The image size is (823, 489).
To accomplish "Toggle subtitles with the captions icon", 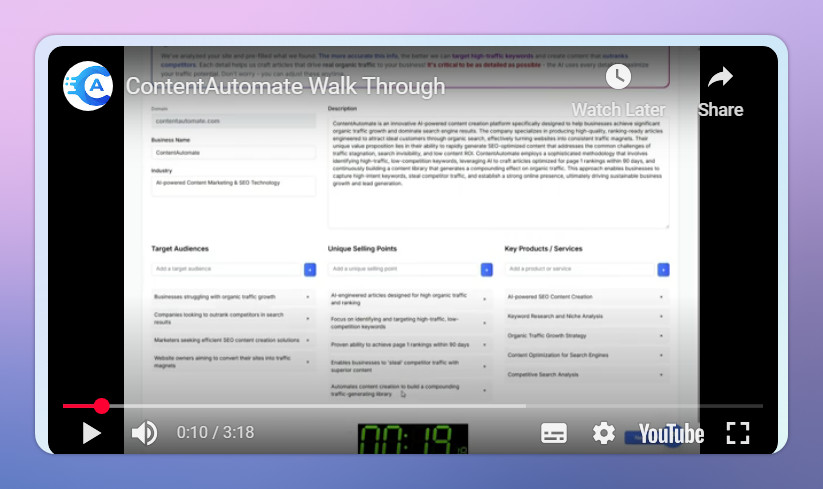I will tap(554, 433).
